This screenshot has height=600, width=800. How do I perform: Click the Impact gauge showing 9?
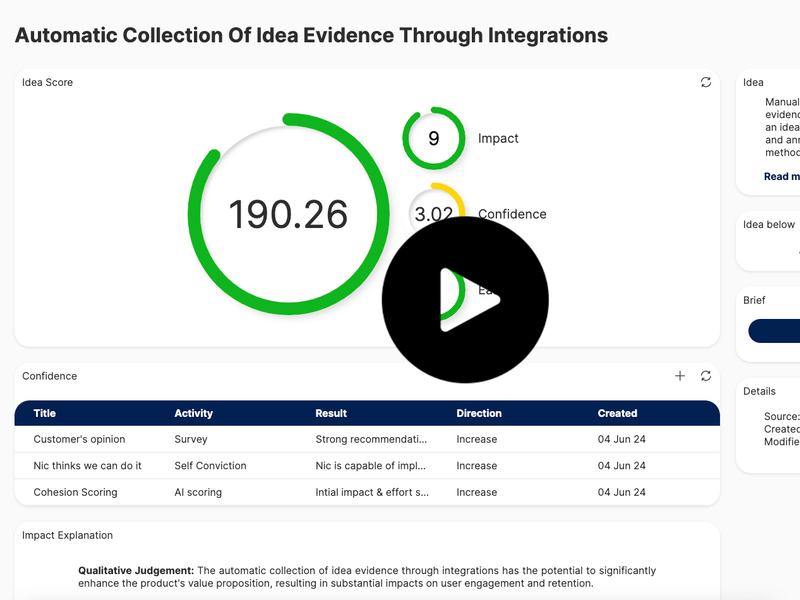[434, 137]
